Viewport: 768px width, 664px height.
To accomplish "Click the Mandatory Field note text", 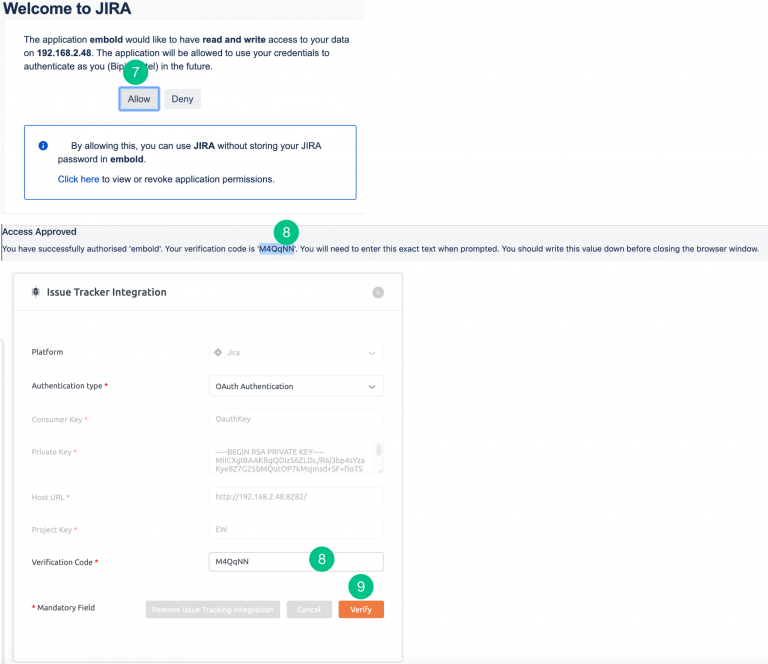I will point(63,608).
